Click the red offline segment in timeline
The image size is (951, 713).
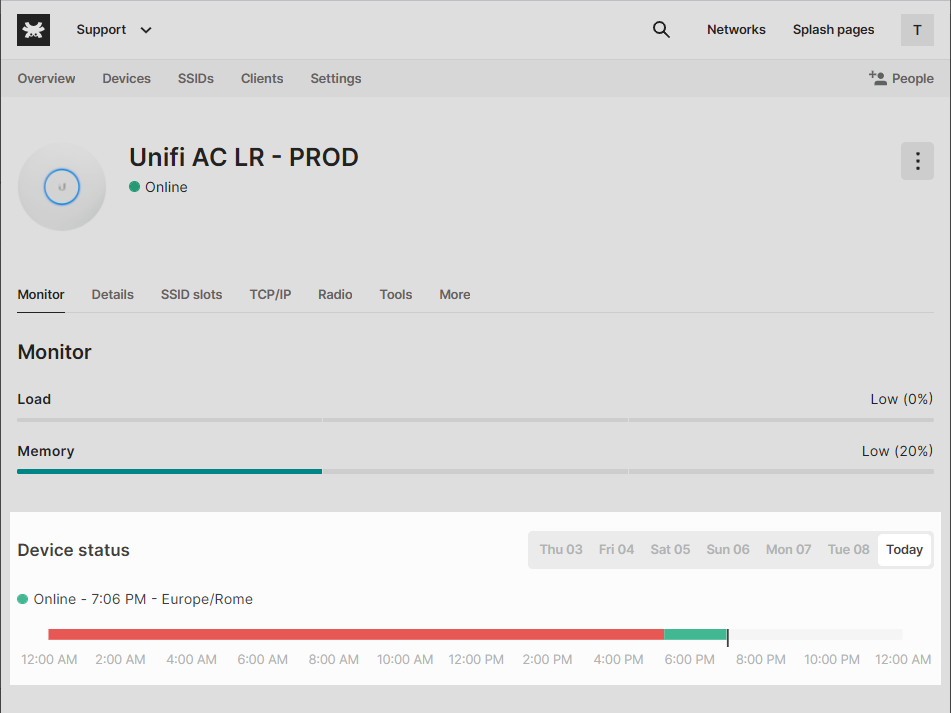point(355,634)
